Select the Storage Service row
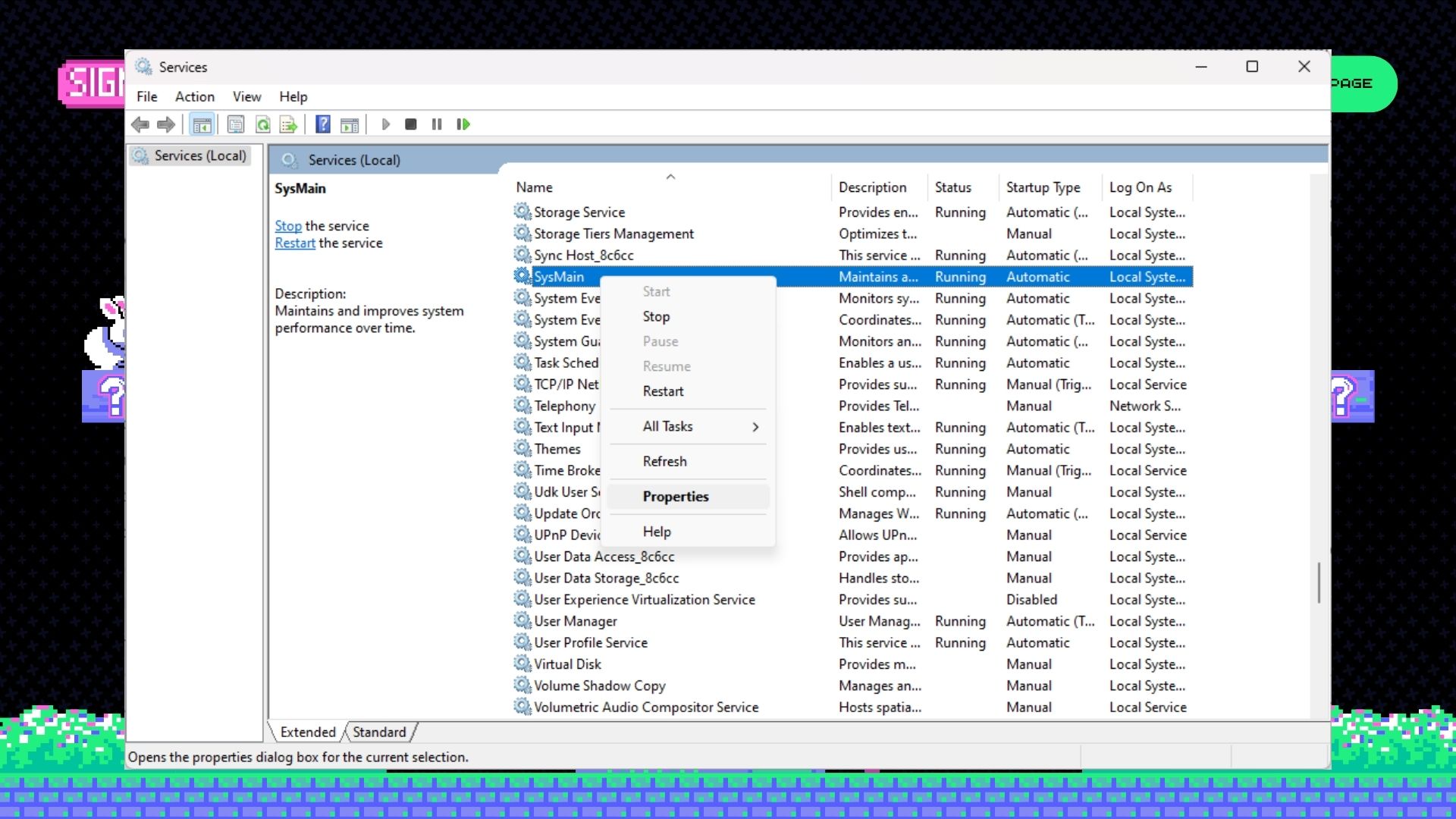1456x819 pixels. click(x=852, y=212)
